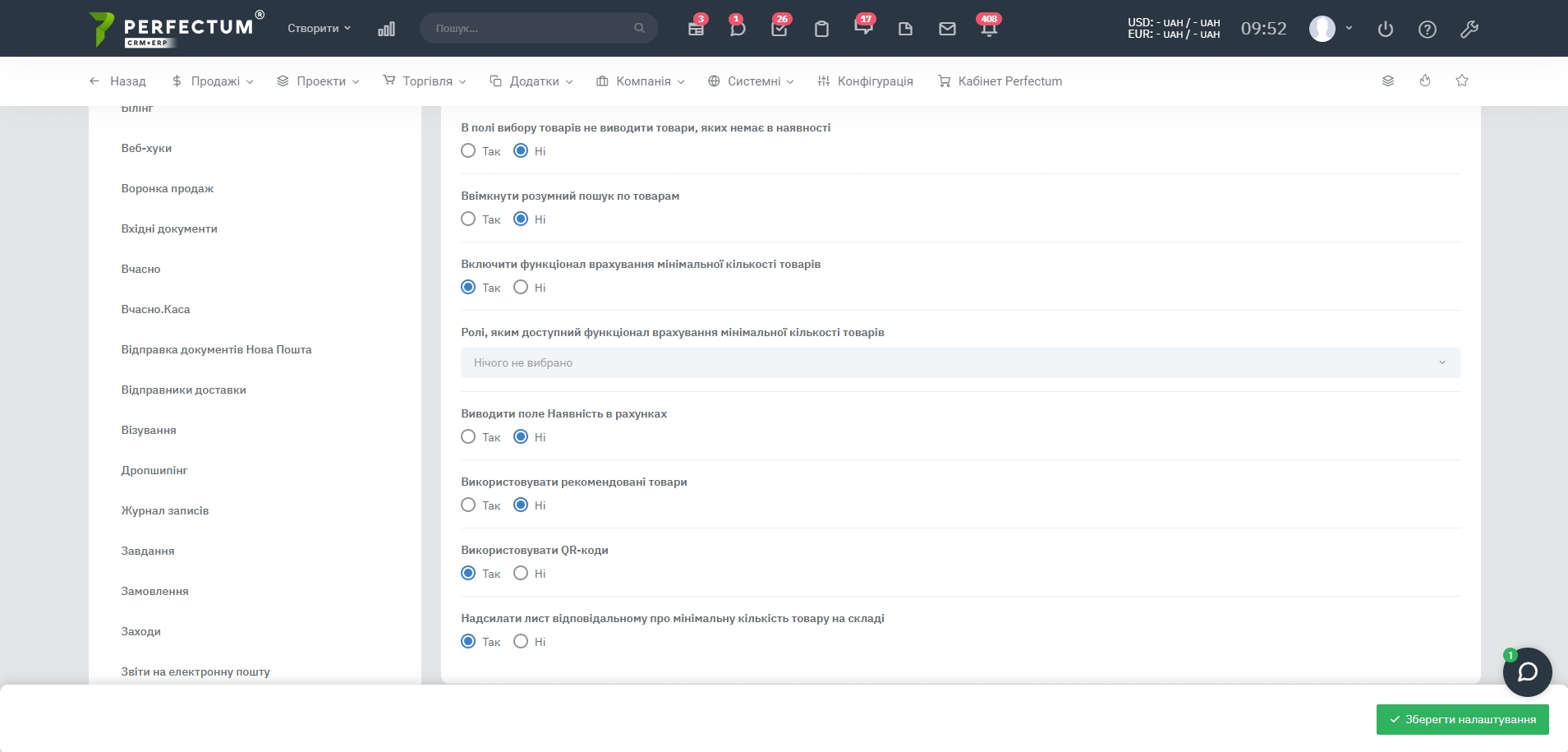Select Так for recommended products

[468, 505]
